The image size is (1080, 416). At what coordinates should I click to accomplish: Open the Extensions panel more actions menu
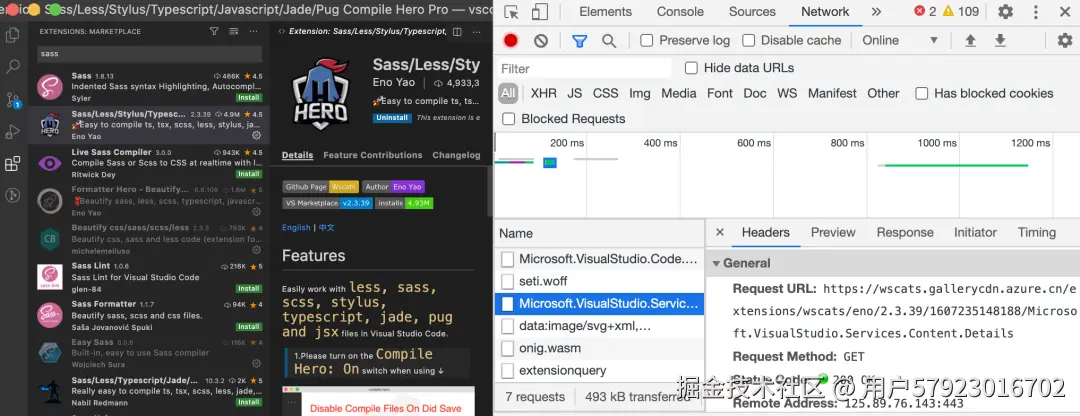(254, 32)
